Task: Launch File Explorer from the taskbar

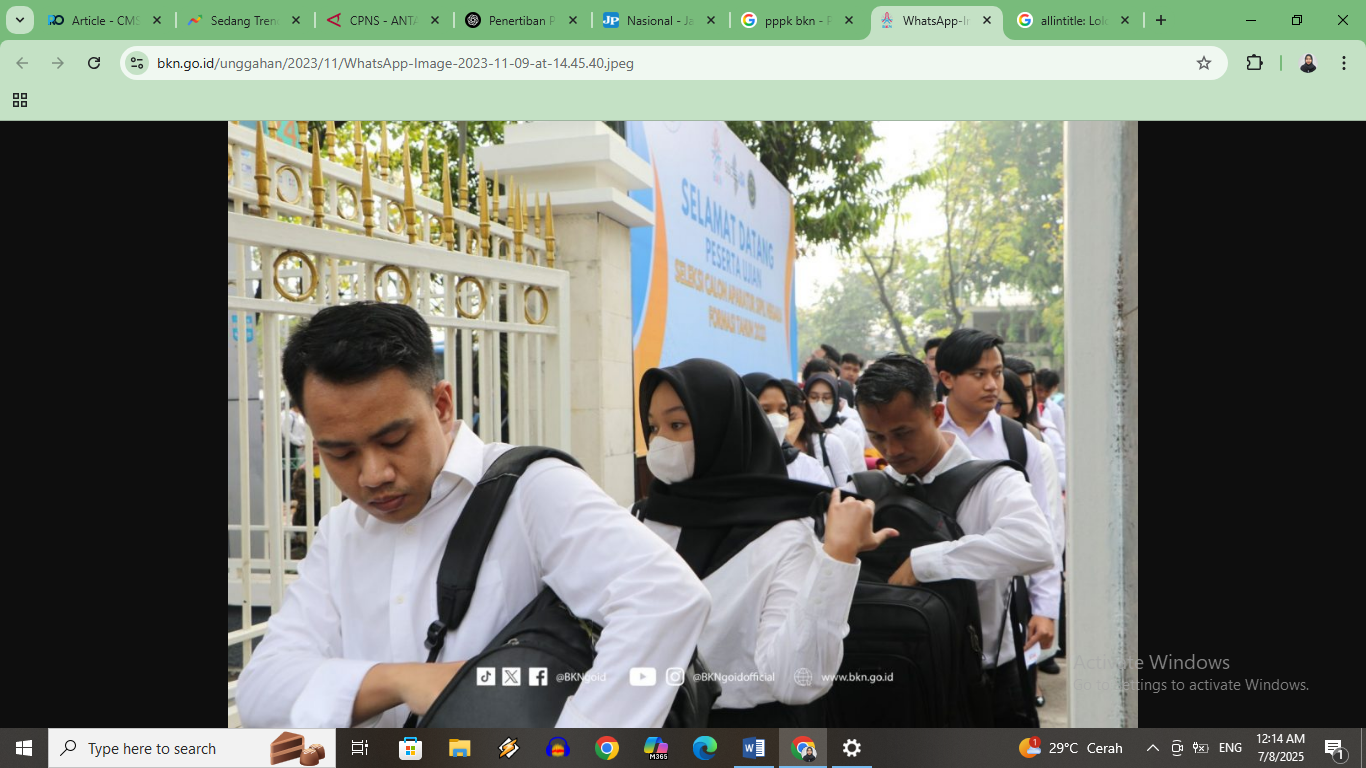Action: point(459,747)
